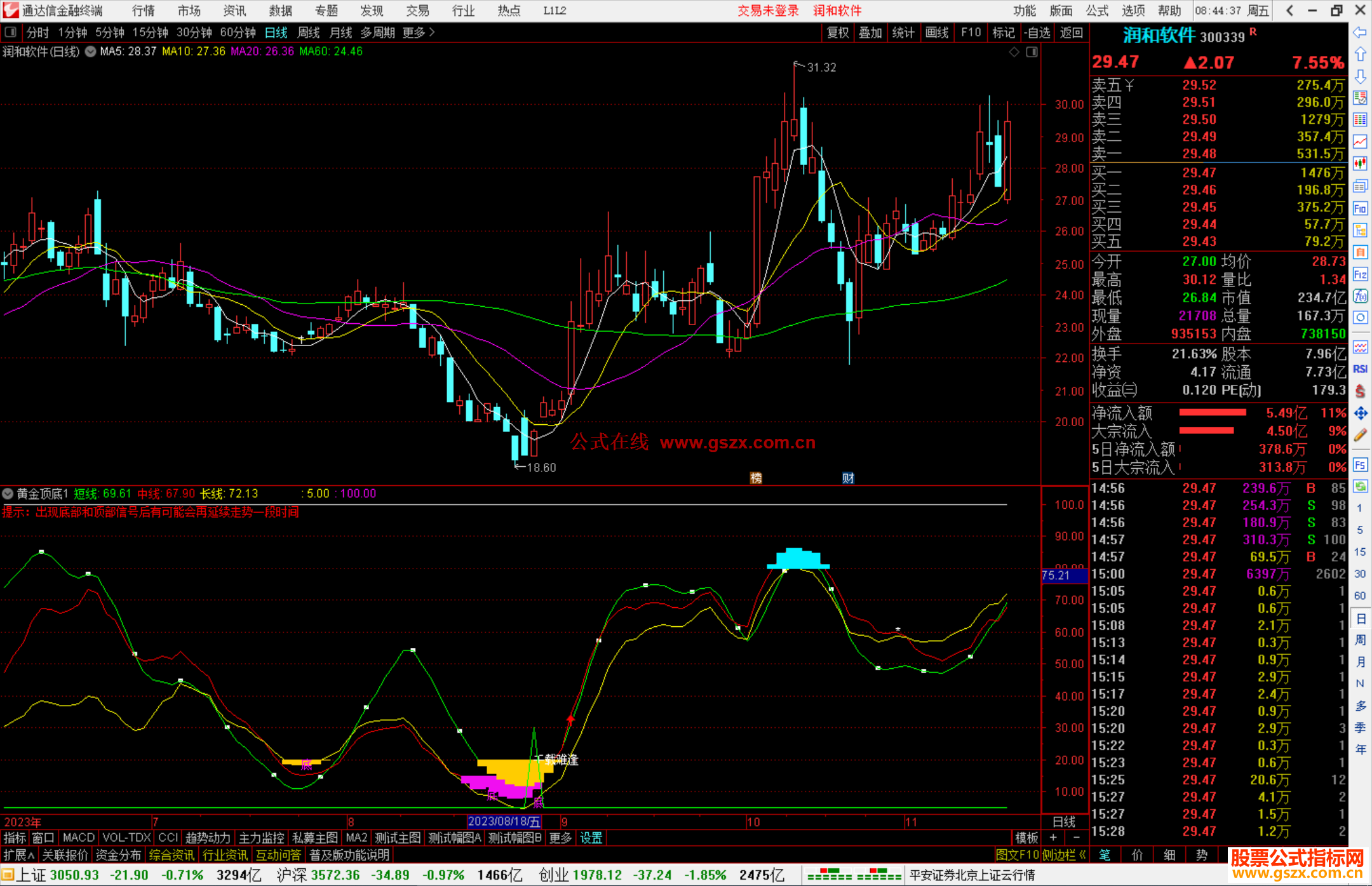Viewport: 1372px width, 886px height.
Task: Open the F12 icon in sidebar
Action: point(1360,274)
